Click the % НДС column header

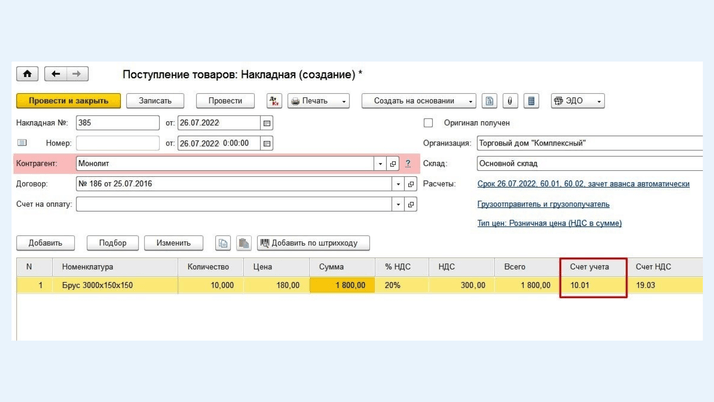tap(402, 267)
